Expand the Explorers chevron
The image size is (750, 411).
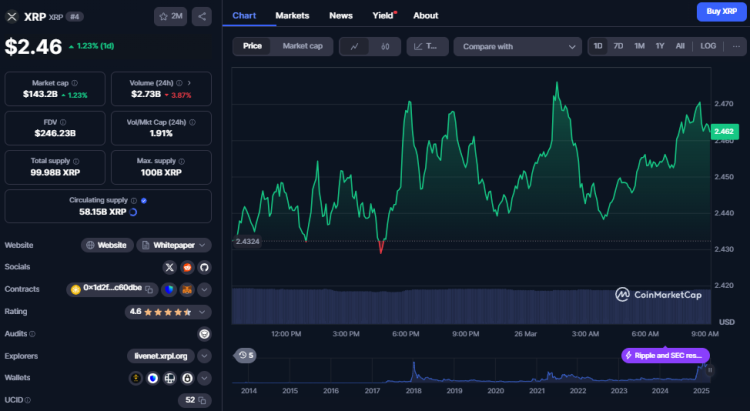204,356
